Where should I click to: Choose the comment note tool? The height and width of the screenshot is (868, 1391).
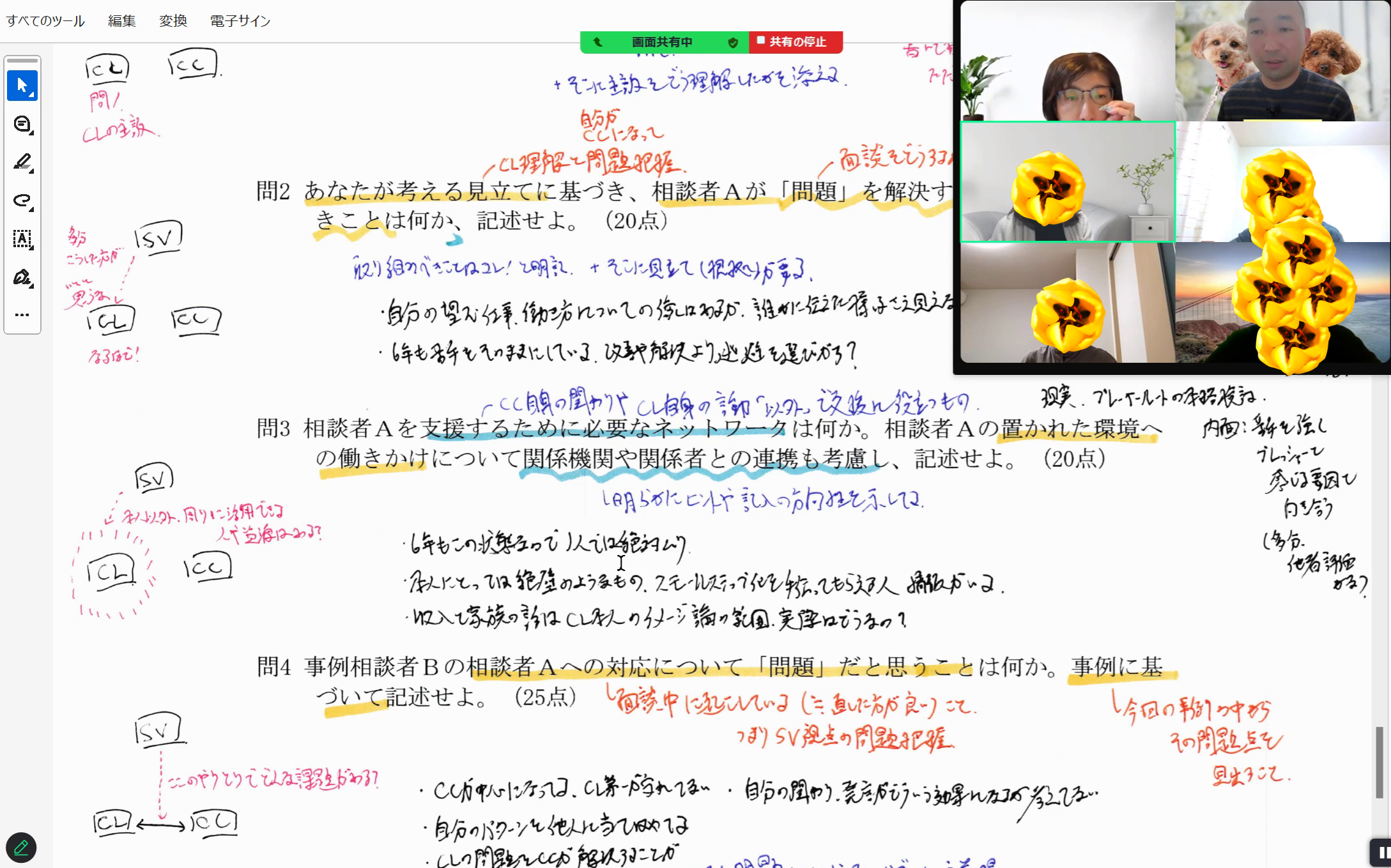(x=22, y=125)
